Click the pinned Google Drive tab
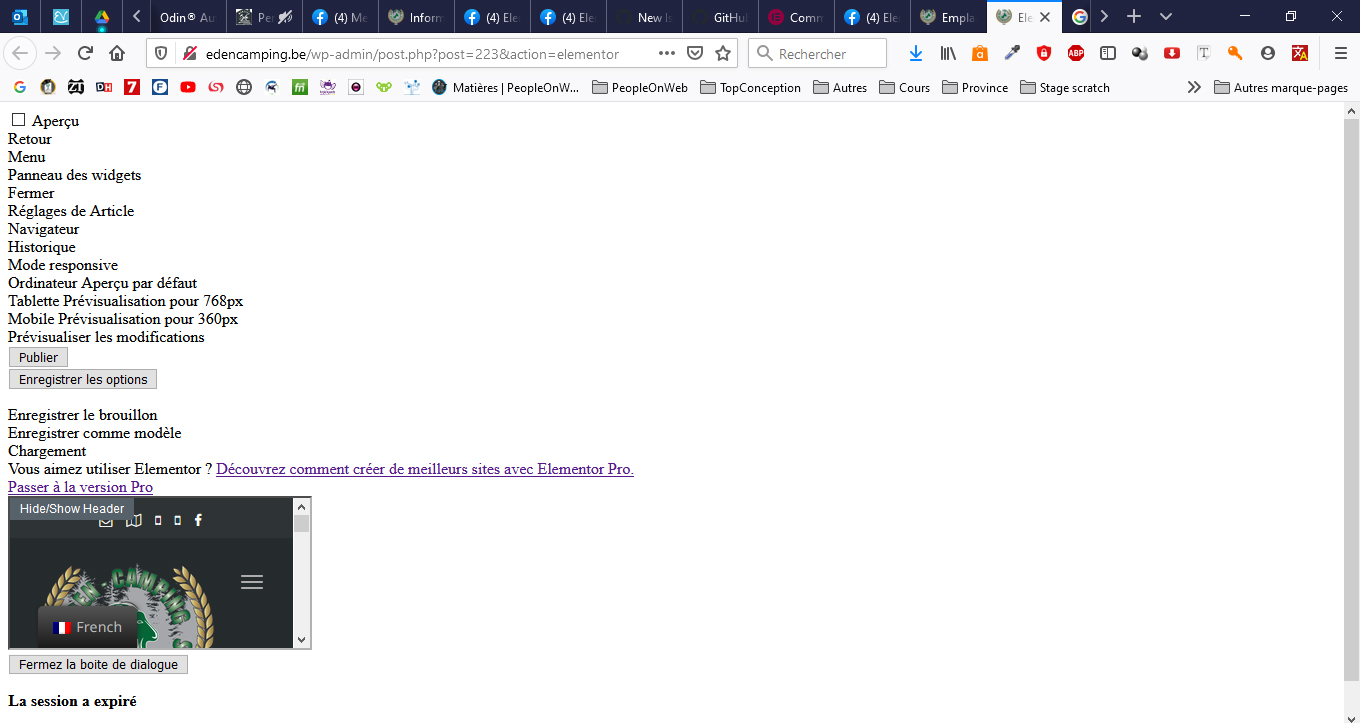Screen dimensions: 1360x723 (x=101, y=17)
